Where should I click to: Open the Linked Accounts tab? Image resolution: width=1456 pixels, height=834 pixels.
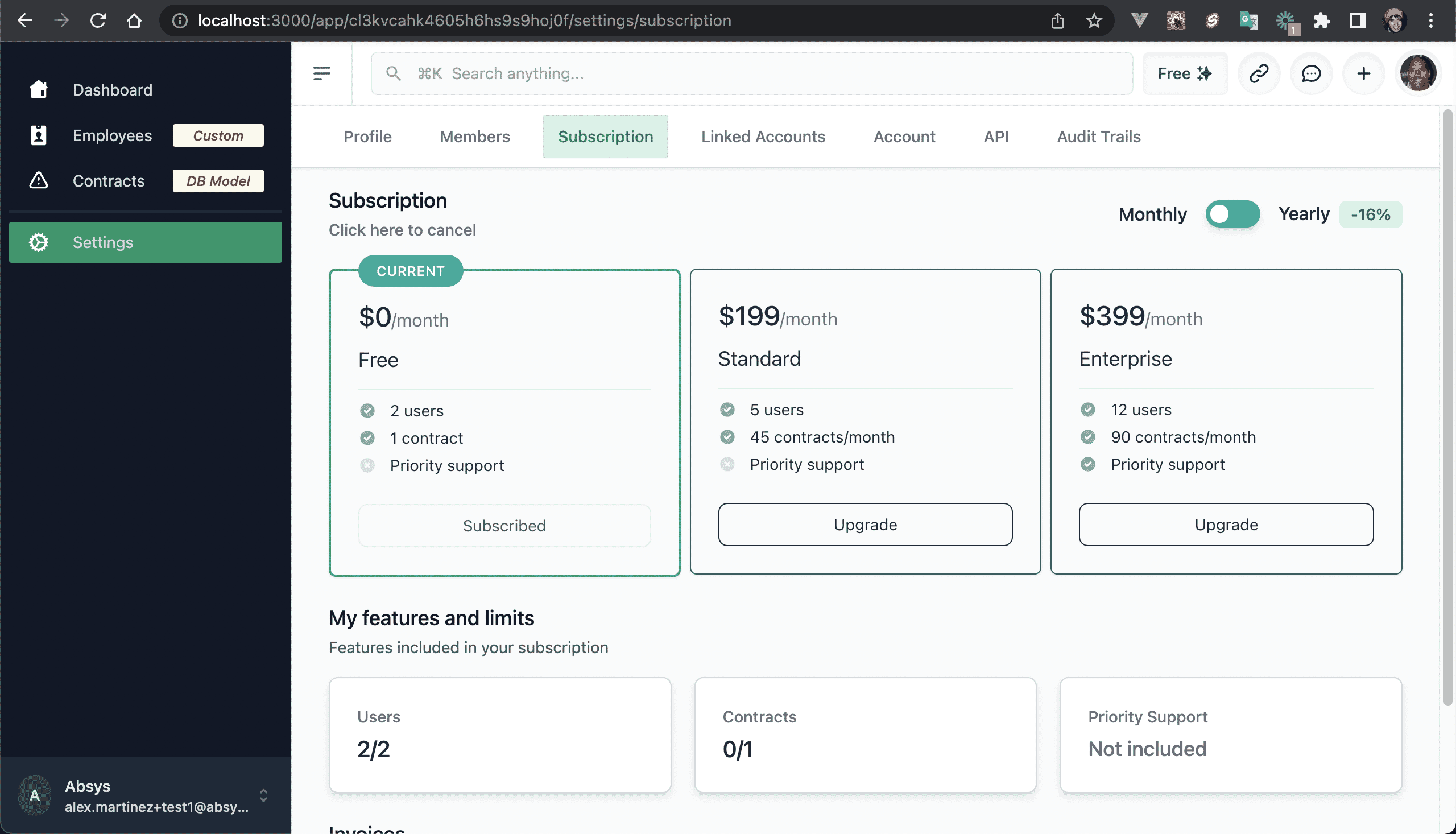coord(763,137)
